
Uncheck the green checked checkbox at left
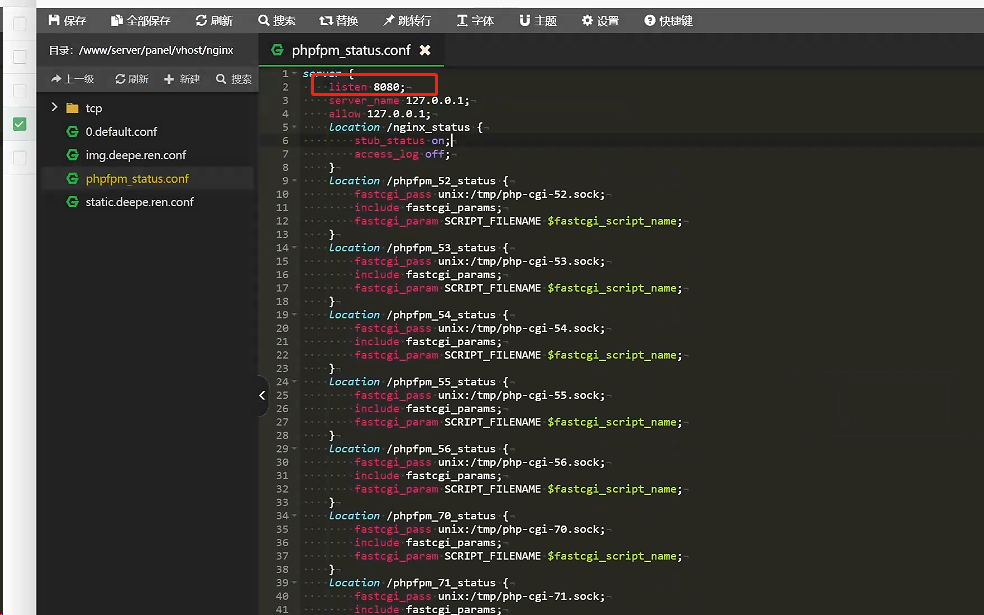(x=19, y=124)
